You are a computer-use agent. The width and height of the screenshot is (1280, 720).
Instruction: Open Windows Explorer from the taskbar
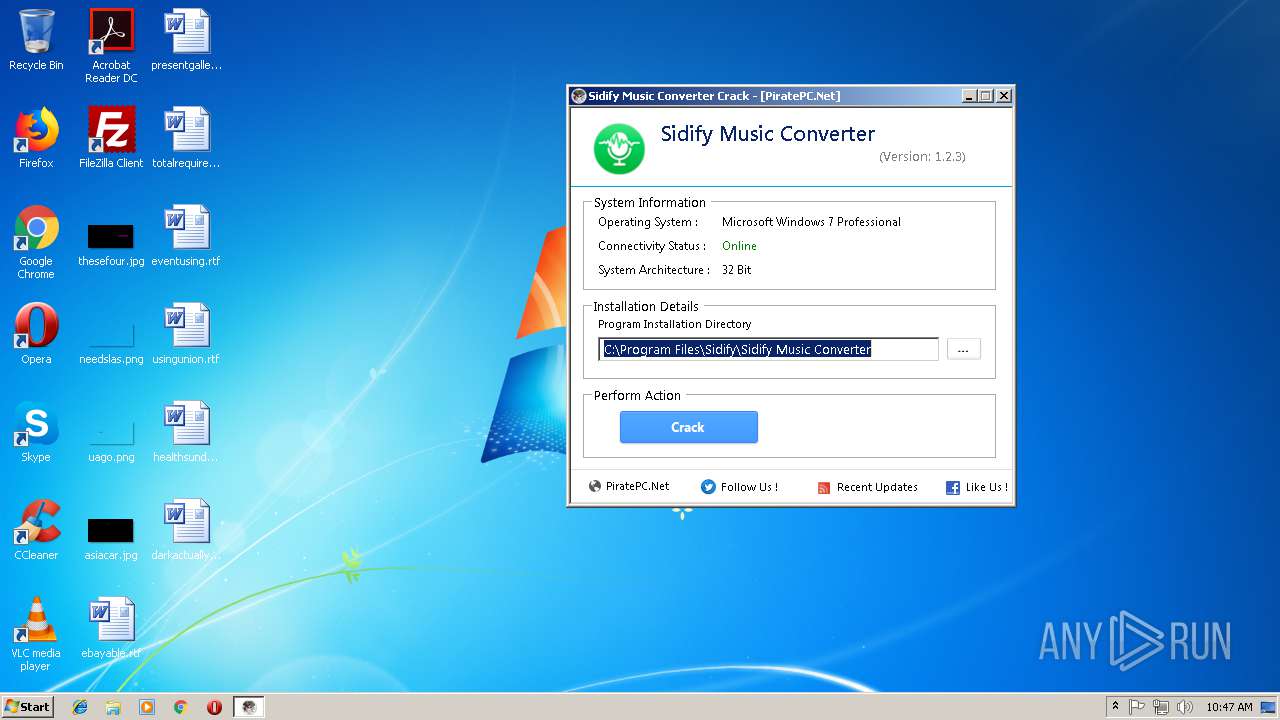tap(113, 707)
